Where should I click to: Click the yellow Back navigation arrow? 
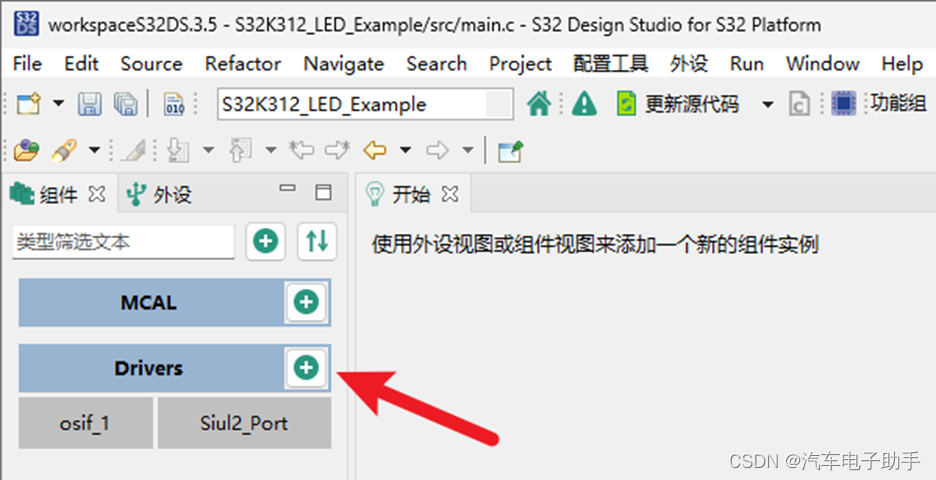click(375, 150)
